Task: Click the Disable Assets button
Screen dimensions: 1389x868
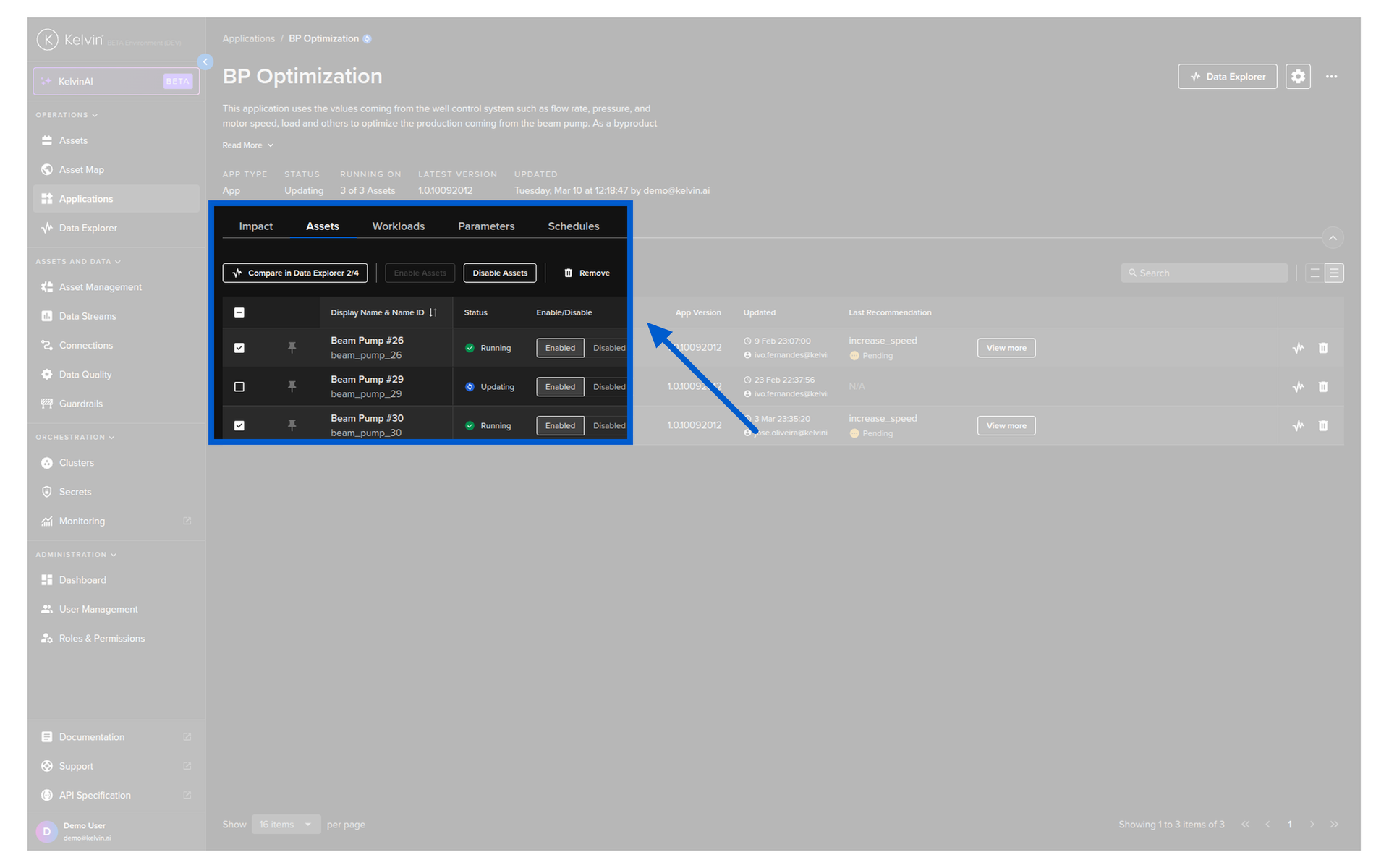Action: (499, 273)
